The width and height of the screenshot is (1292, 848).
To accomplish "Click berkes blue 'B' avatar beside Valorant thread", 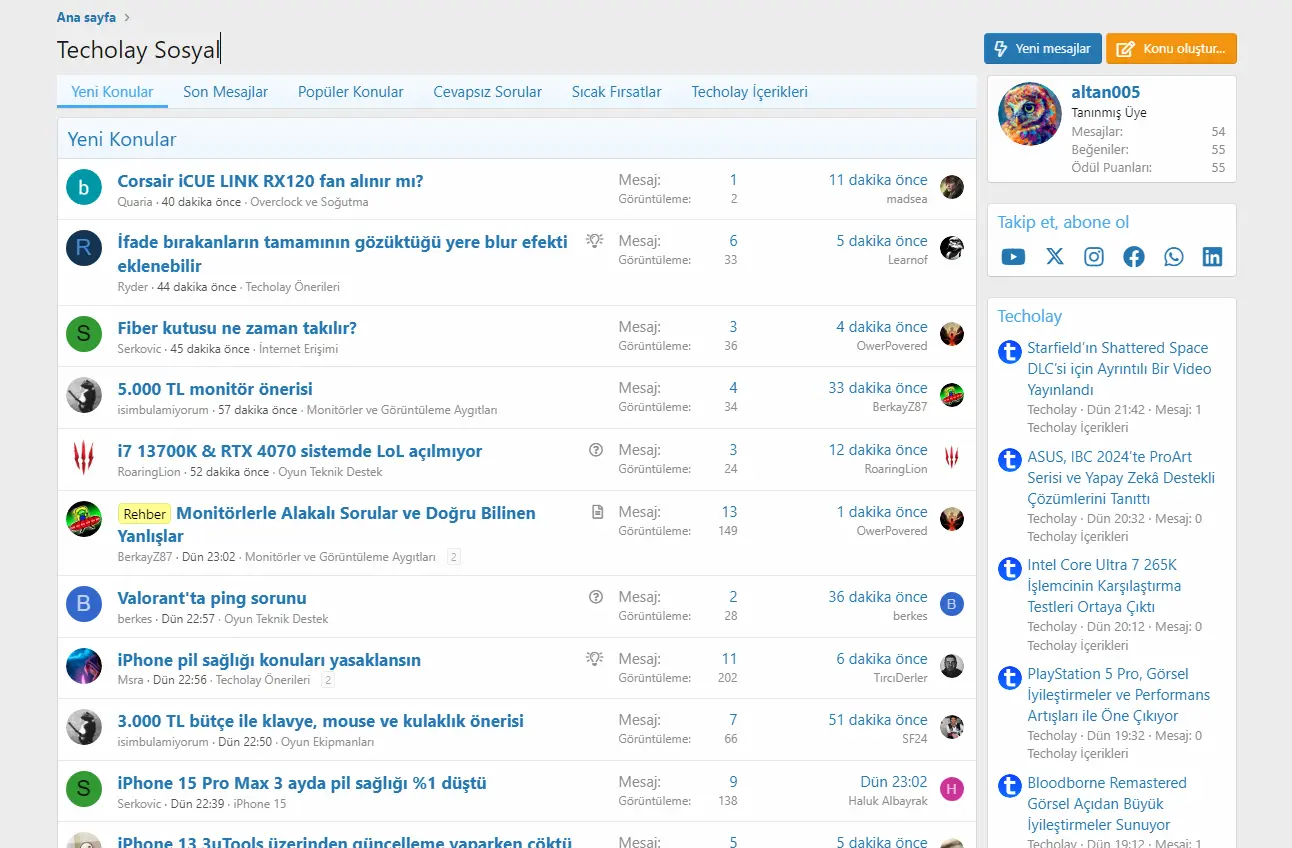I will click(84, 604).
